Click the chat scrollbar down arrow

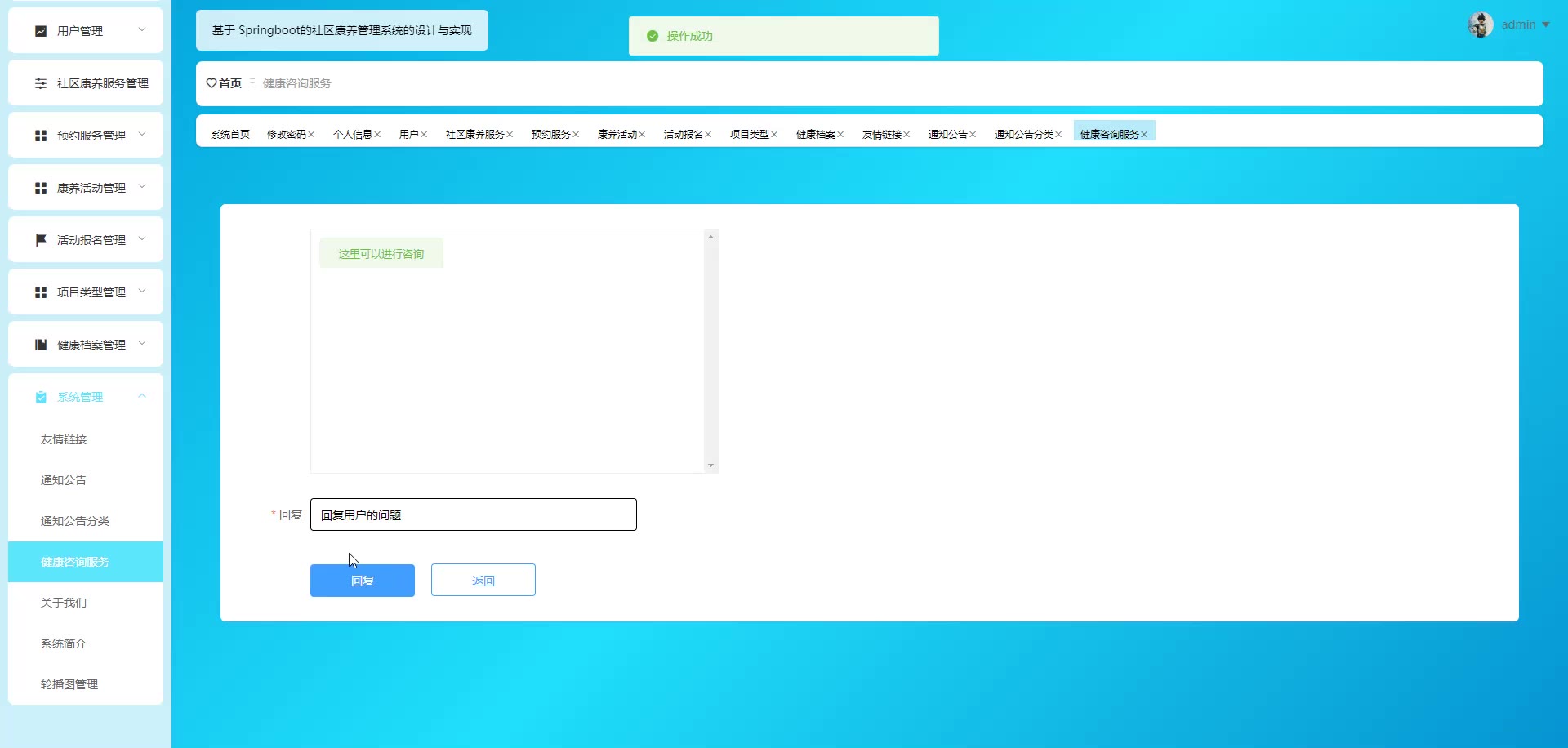coord(711,465)
